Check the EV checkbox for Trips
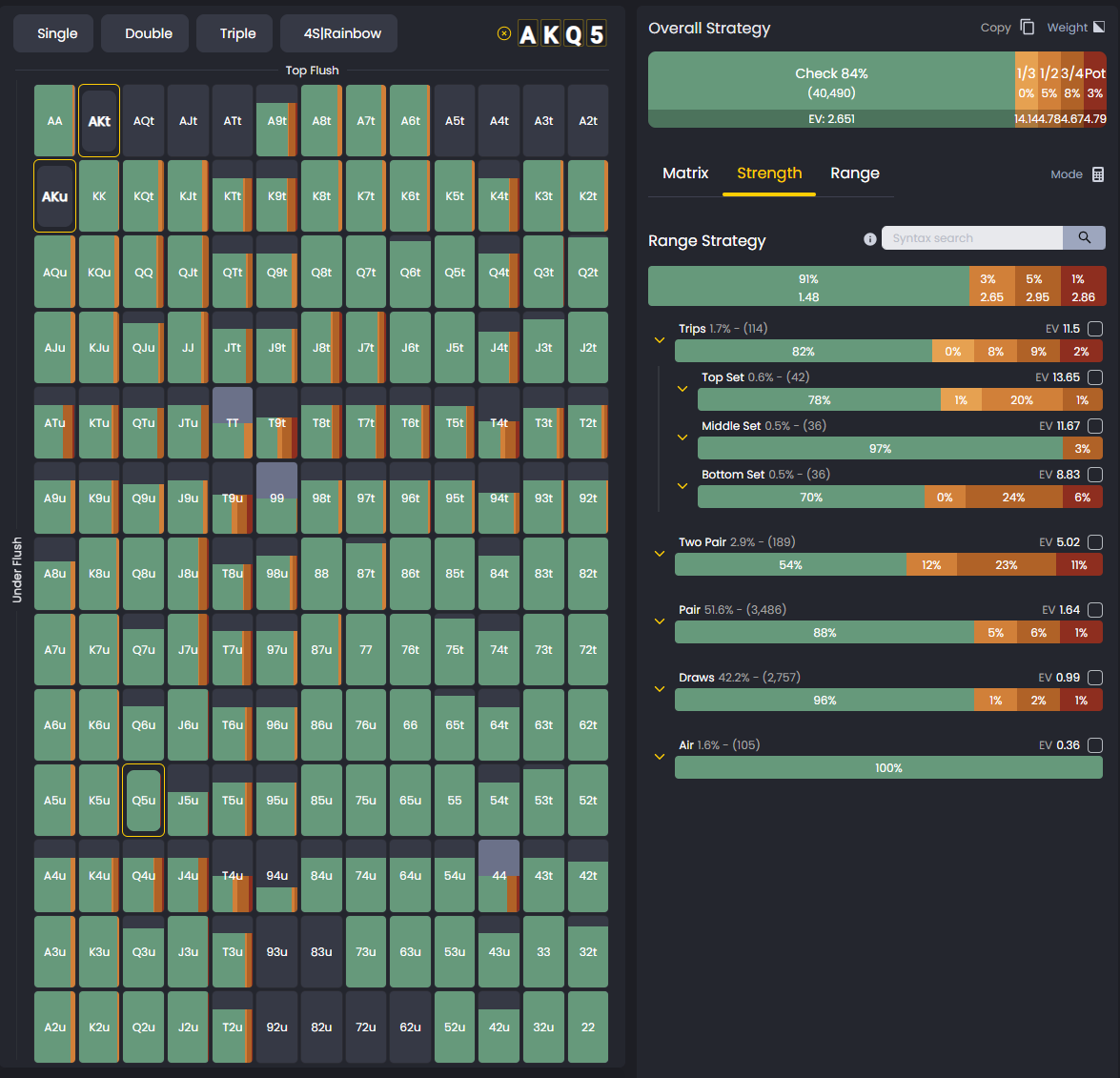 [x=1094, y=327]
